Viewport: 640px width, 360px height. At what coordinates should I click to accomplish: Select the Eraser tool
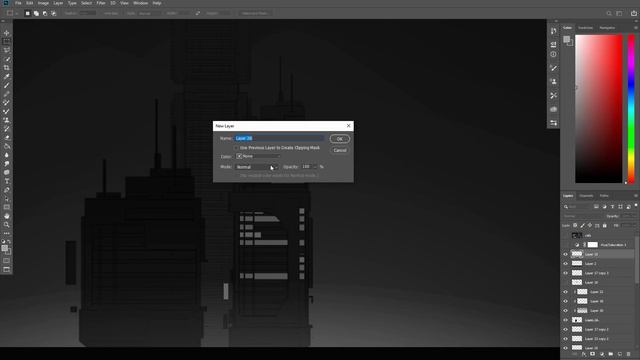(x=7, y=138)
